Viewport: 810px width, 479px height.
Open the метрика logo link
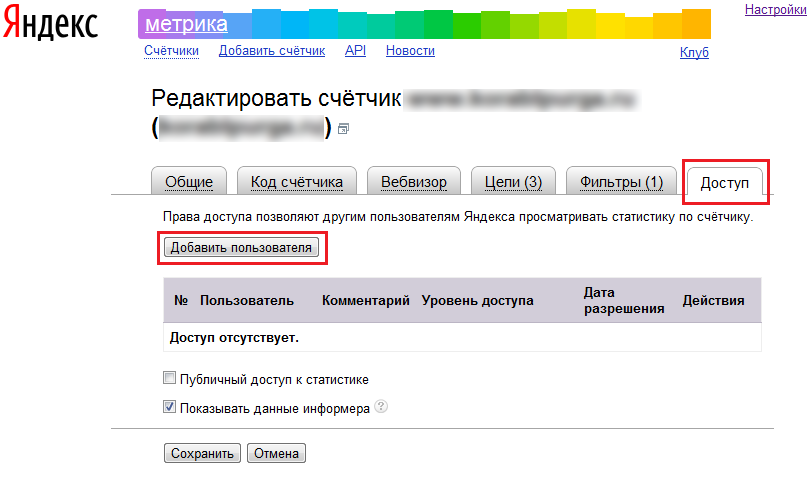point(186,24)
